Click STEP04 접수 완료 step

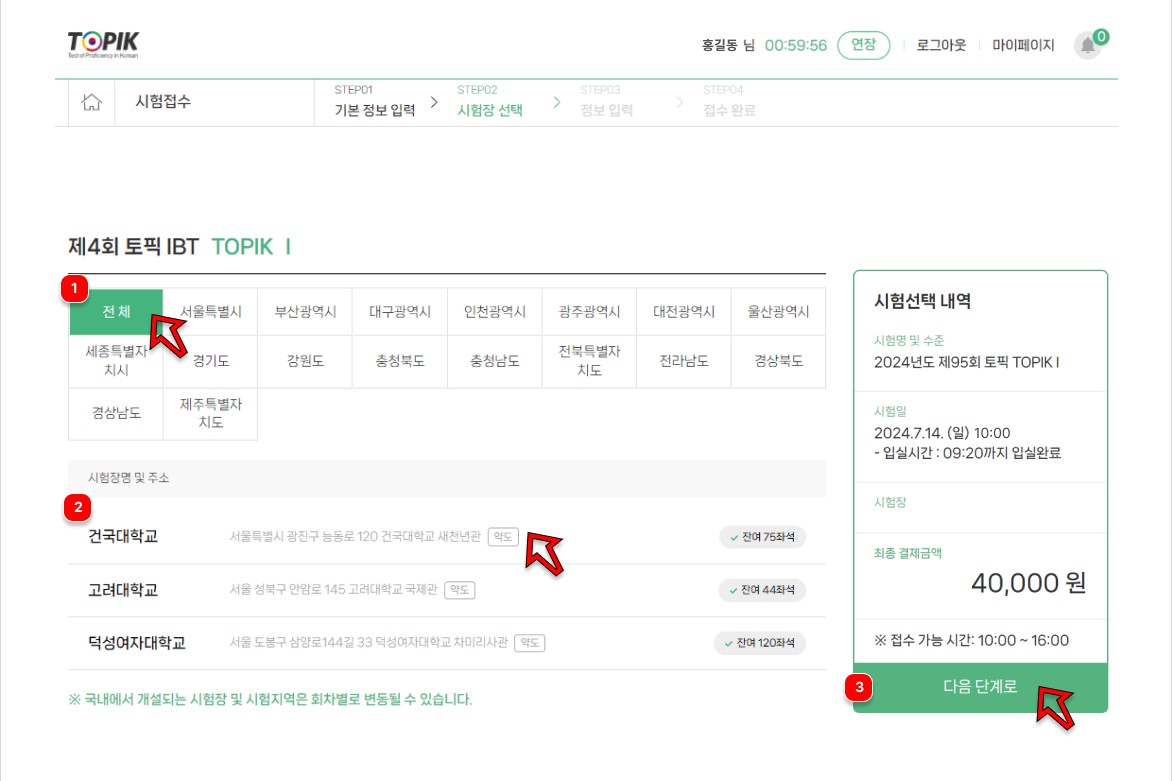tap(729, 102)
